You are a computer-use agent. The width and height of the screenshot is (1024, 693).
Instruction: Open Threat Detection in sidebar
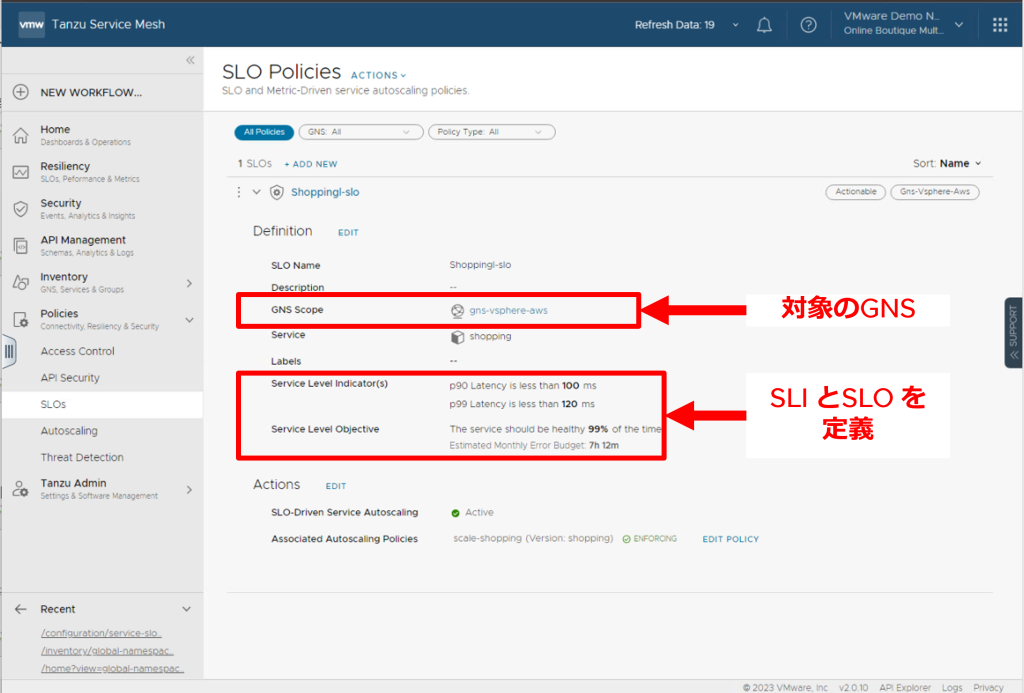tap(82, 457)
